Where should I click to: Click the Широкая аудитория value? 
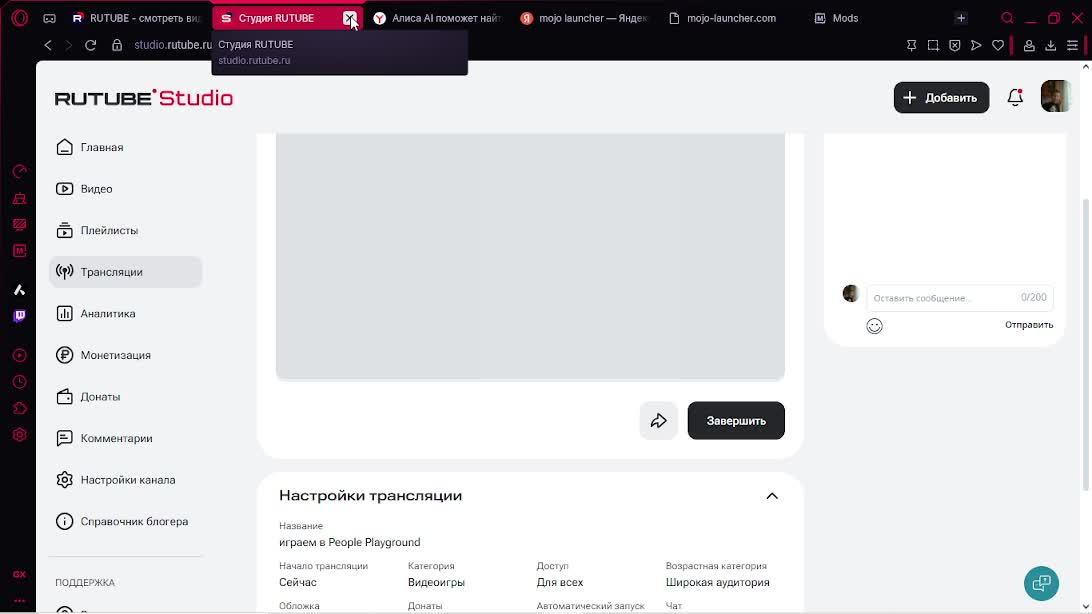(717, 582)
